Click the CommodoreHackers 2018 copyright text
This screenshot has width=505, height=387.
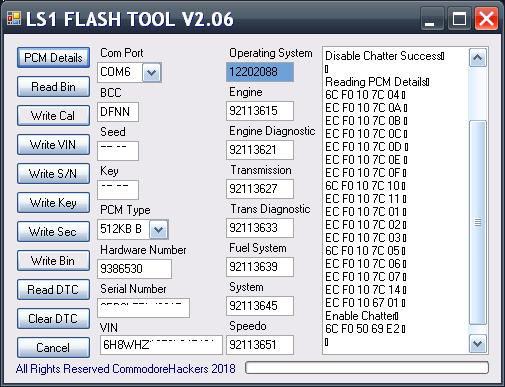click(x=126, y=369)
